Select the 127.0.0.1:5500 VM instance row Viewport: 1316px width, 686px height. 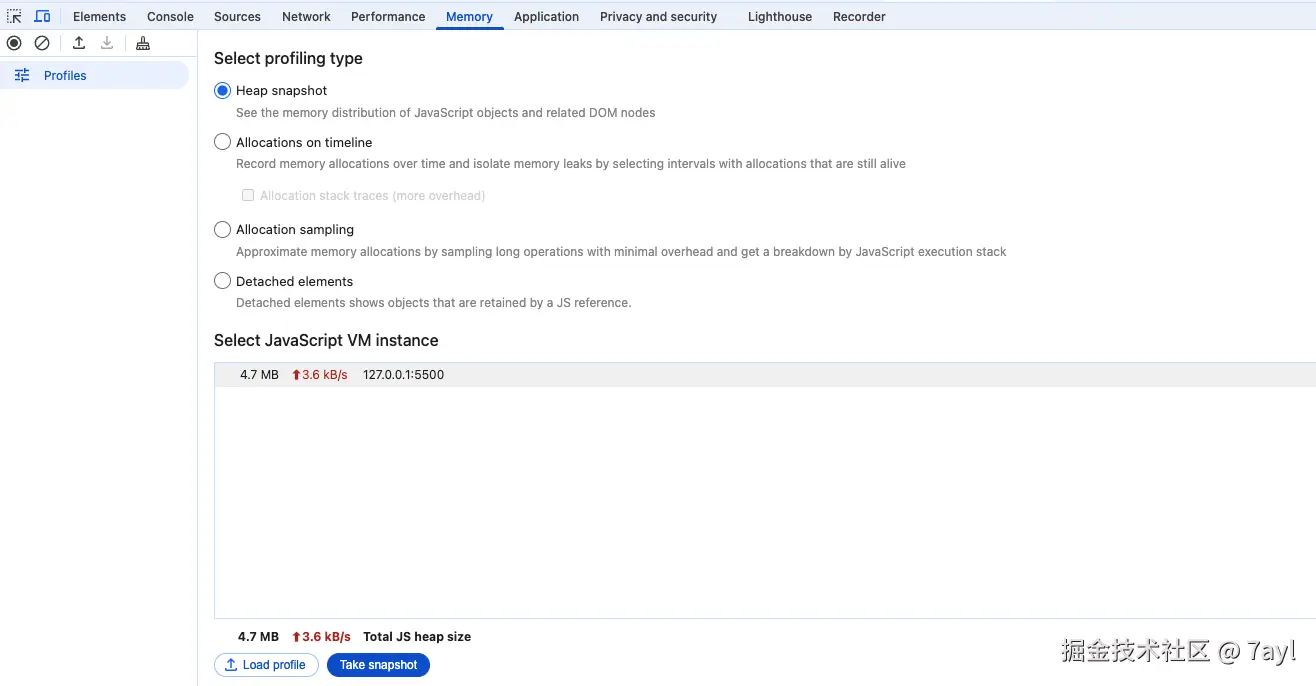[403, 375]
